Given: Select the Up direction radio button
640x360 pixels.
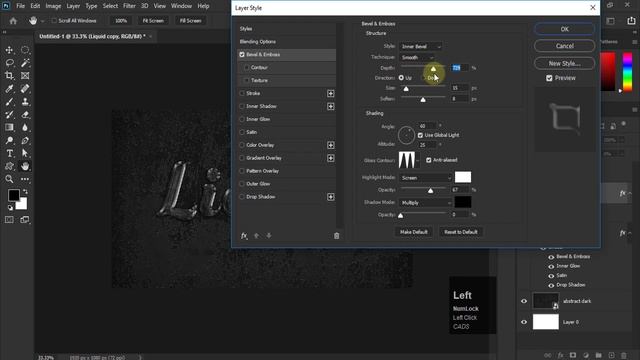Looking at the screenshot, I should [x=401, y=78].
